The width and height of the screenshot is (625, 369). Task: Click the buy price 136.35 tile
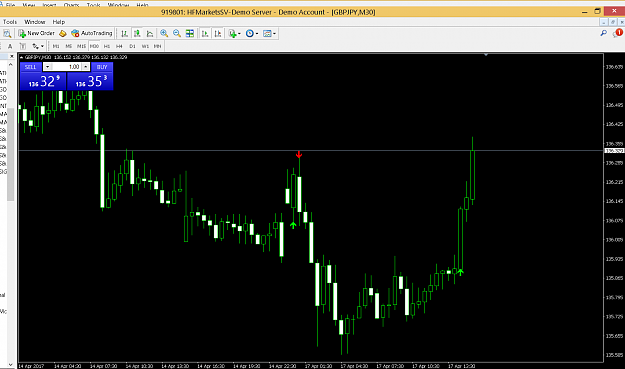(x=90, y=81)
